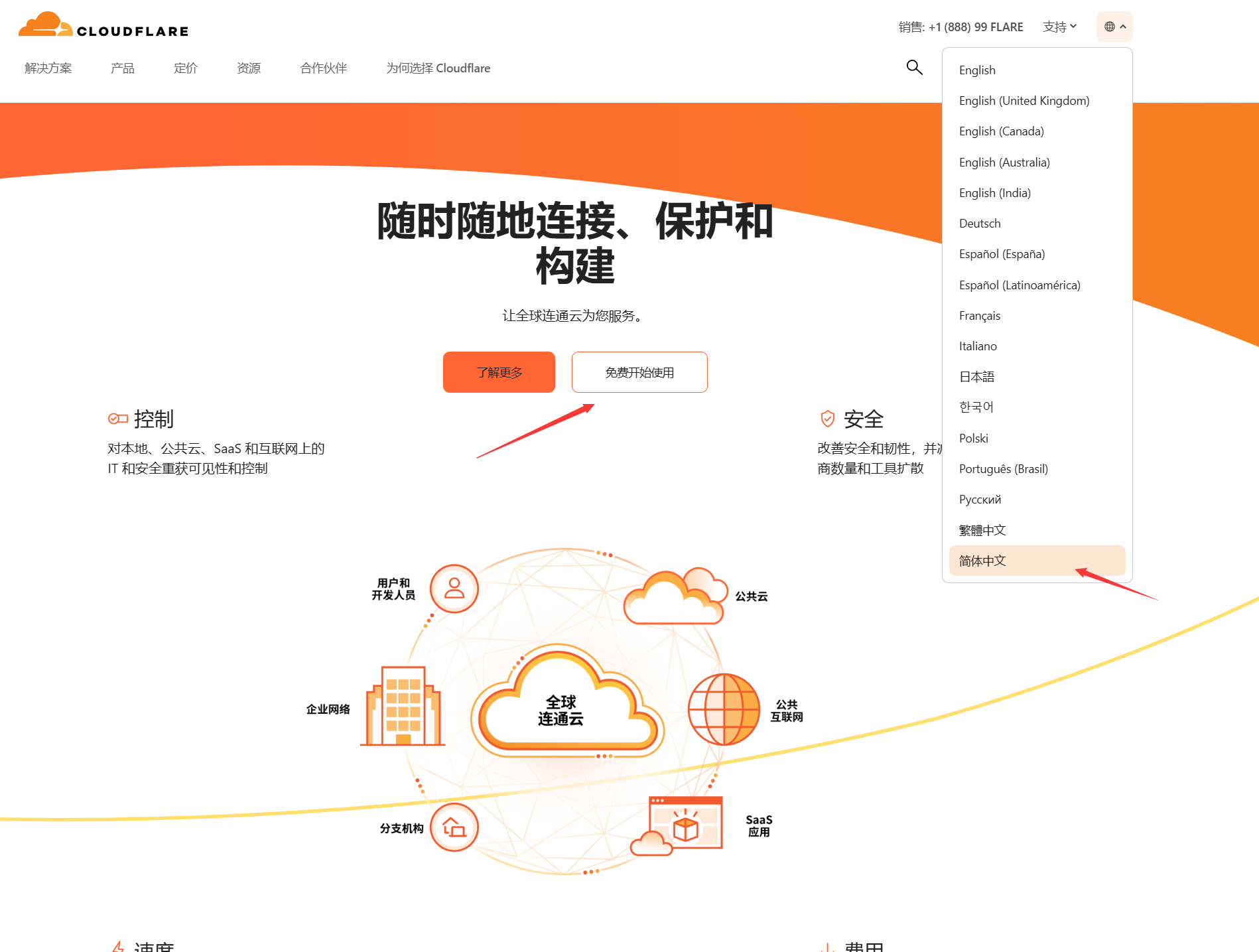1259x952 pixels.
Task: Open the 解决方案 menu
Action: pyautogui.click(x=48, y=68)
